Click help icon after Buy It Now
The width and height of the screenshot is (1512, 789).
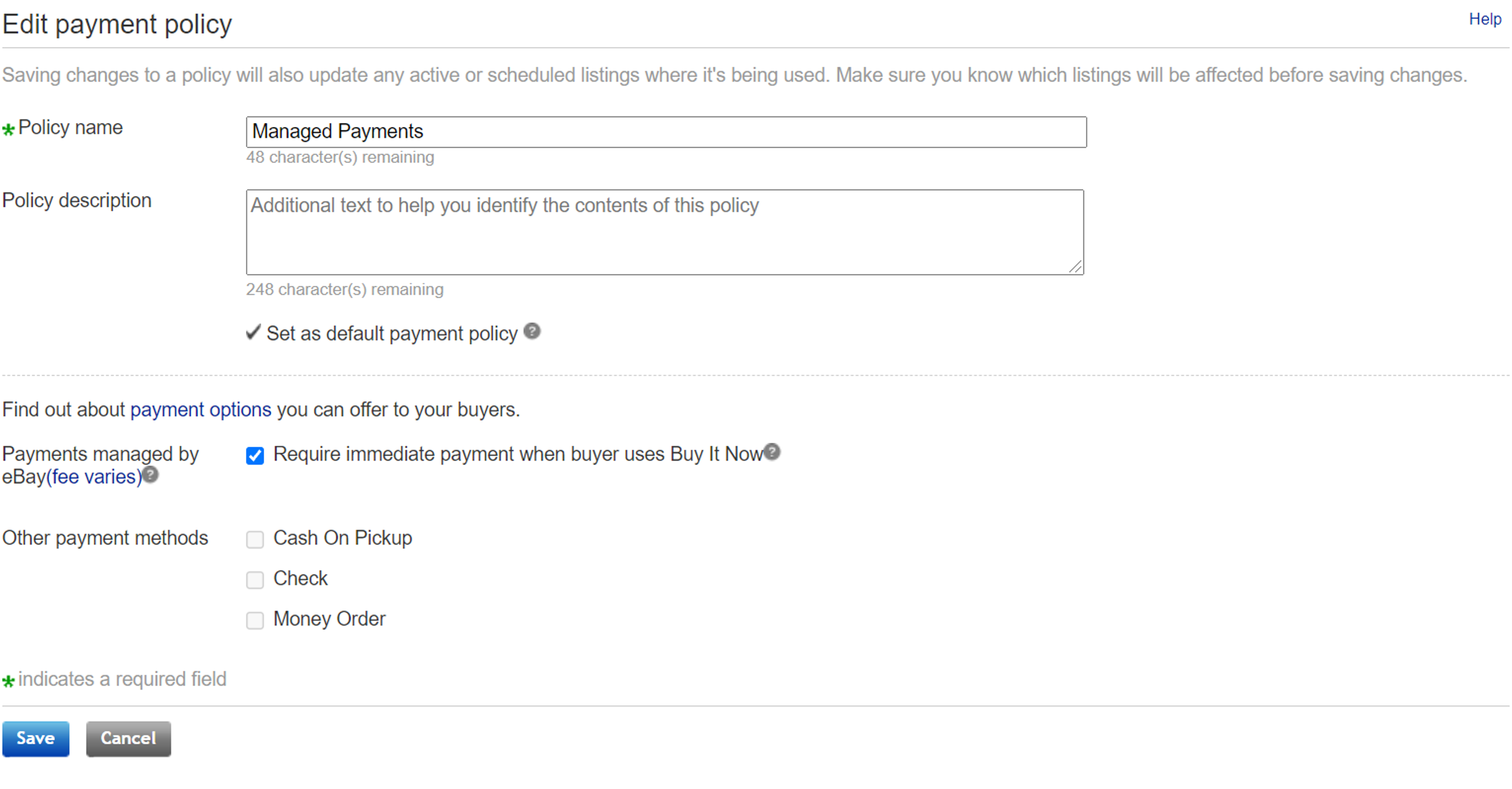point(772,452)
